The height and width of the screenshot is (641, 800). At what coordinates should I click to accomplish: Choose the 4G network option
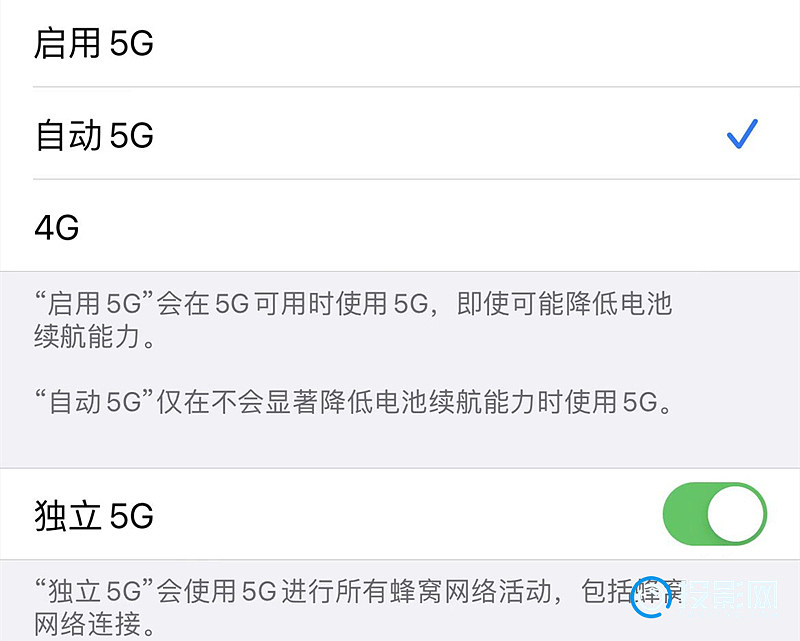tap(57, 227)
